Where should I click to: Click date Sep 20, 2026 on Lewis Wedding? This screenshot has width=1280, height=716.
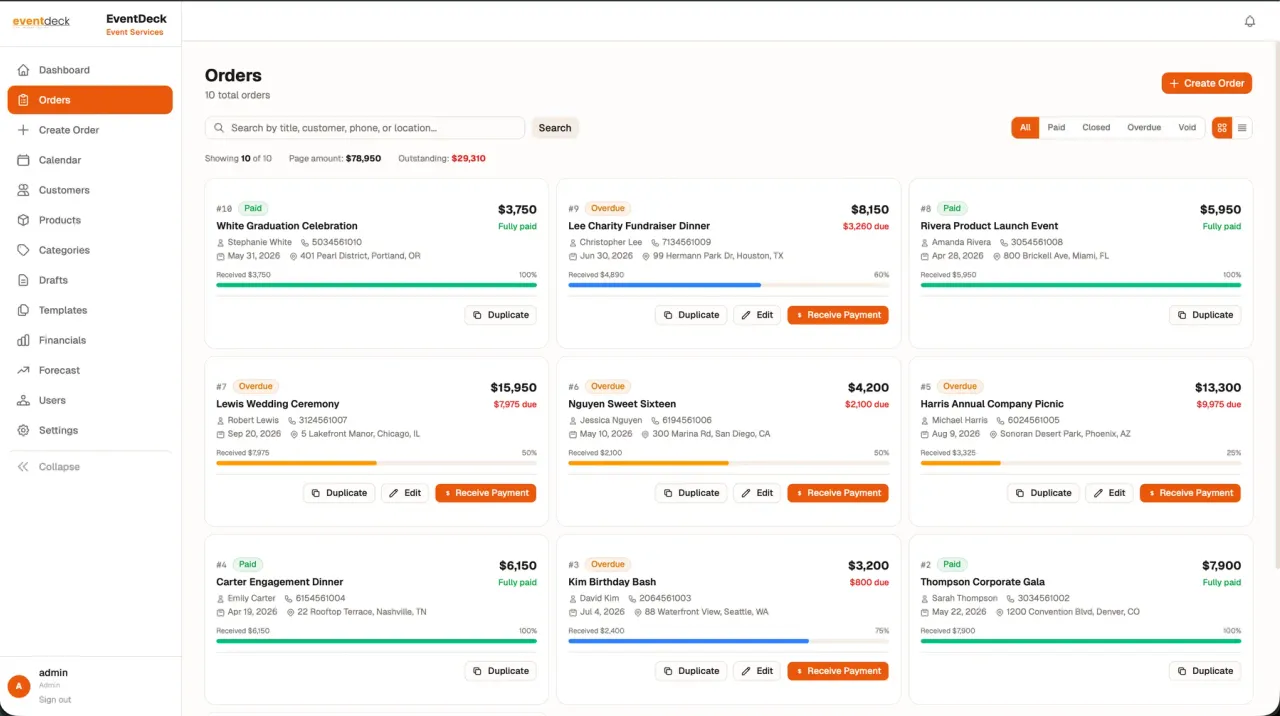(255, 434)
